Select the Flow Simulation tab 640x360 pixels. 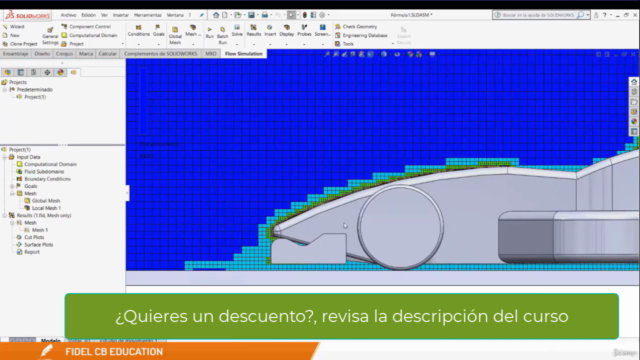tap(244, 54)
